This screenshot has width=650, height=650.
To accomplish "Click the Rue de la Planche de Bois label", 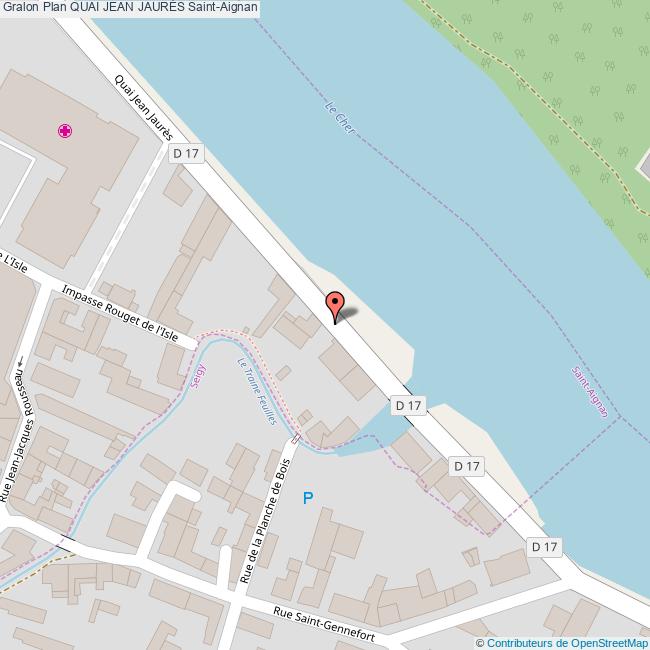I will 265,521.
